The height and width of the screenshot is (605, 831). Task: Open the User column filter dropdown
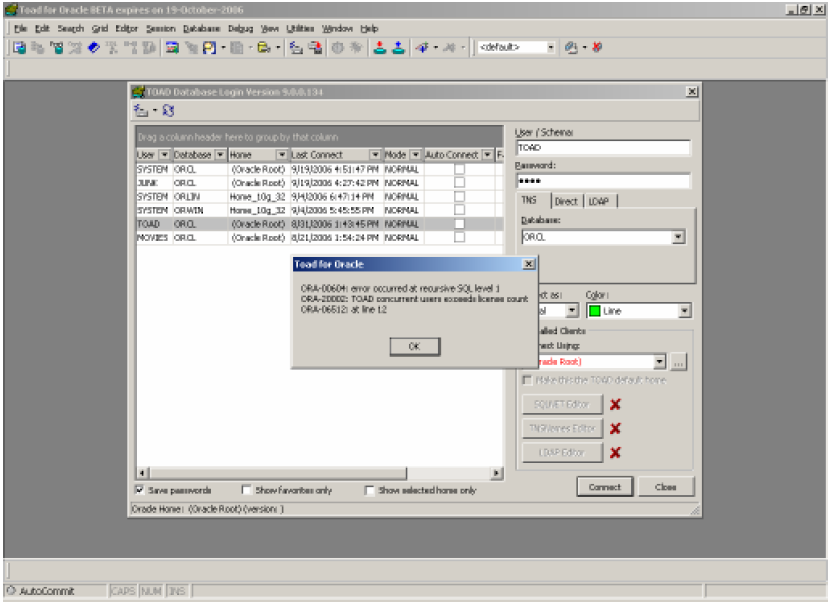click(x=164, y=155)
